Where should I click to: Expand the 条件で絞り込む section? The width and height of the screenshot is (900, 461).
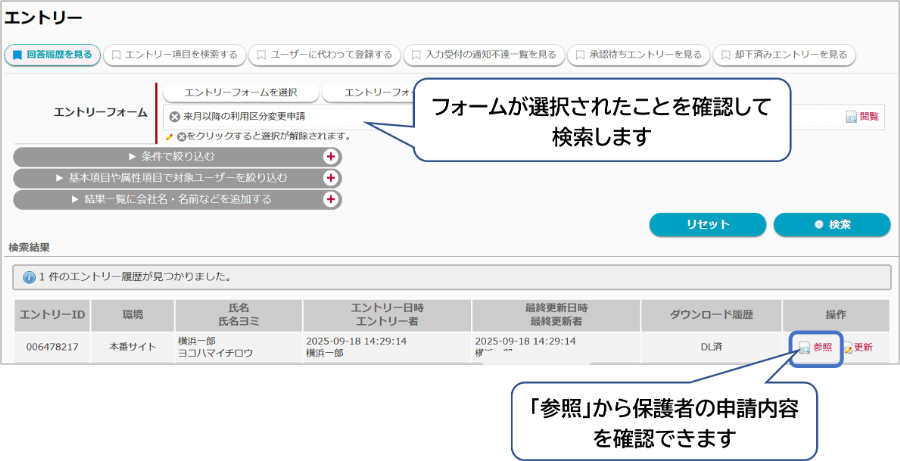(x=170, y=157)
